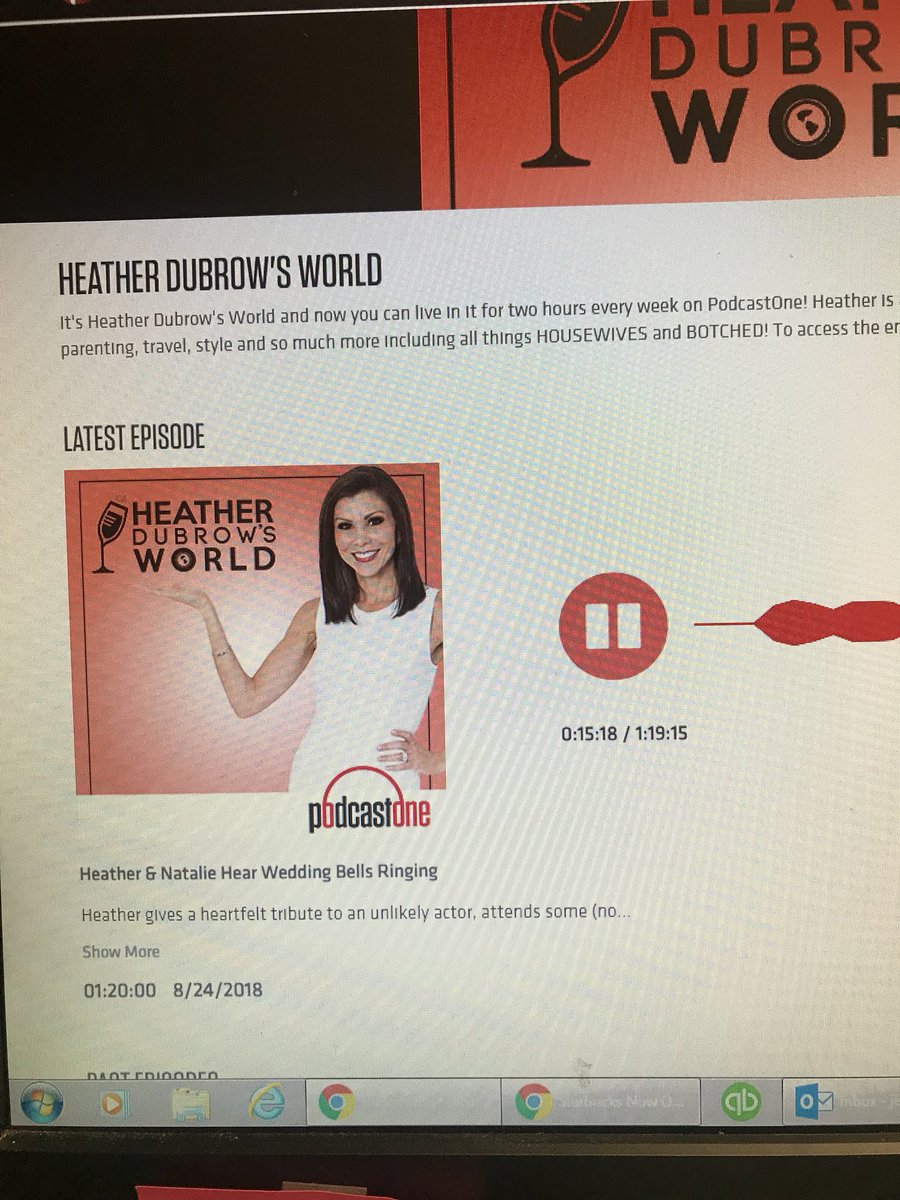The image size is (900, 1200).
Task: Seek using the red waveform progress bar
Action: [x=797, y=622]
